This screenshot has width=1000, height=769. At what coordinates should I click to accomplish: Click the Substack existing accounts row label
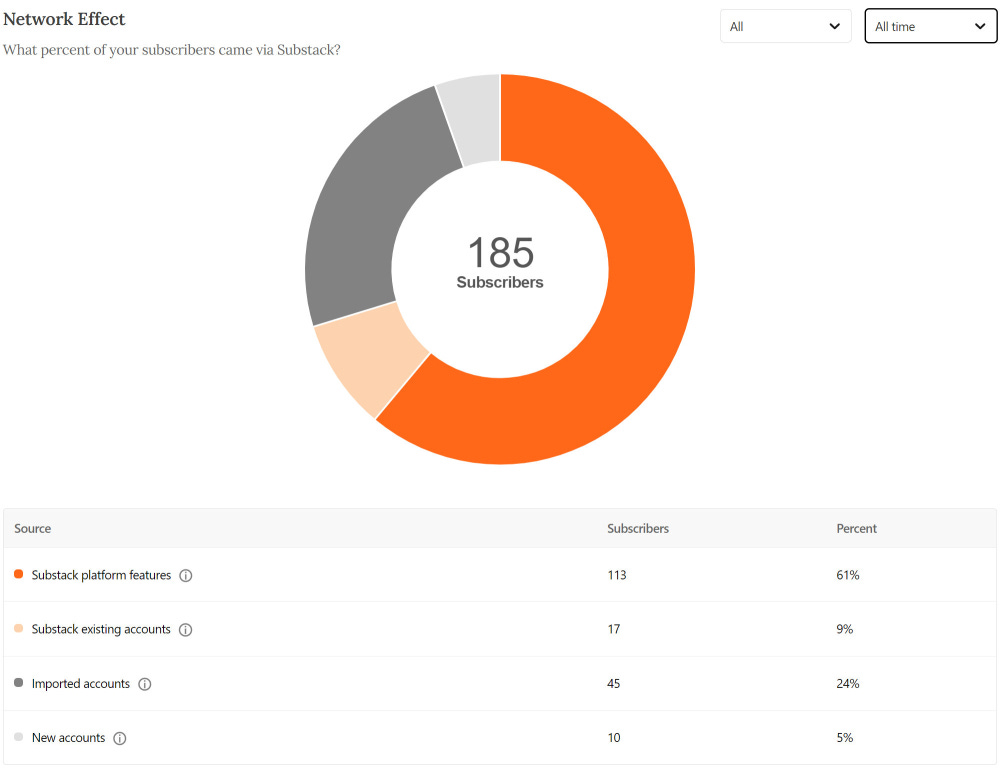pos(101,629)
